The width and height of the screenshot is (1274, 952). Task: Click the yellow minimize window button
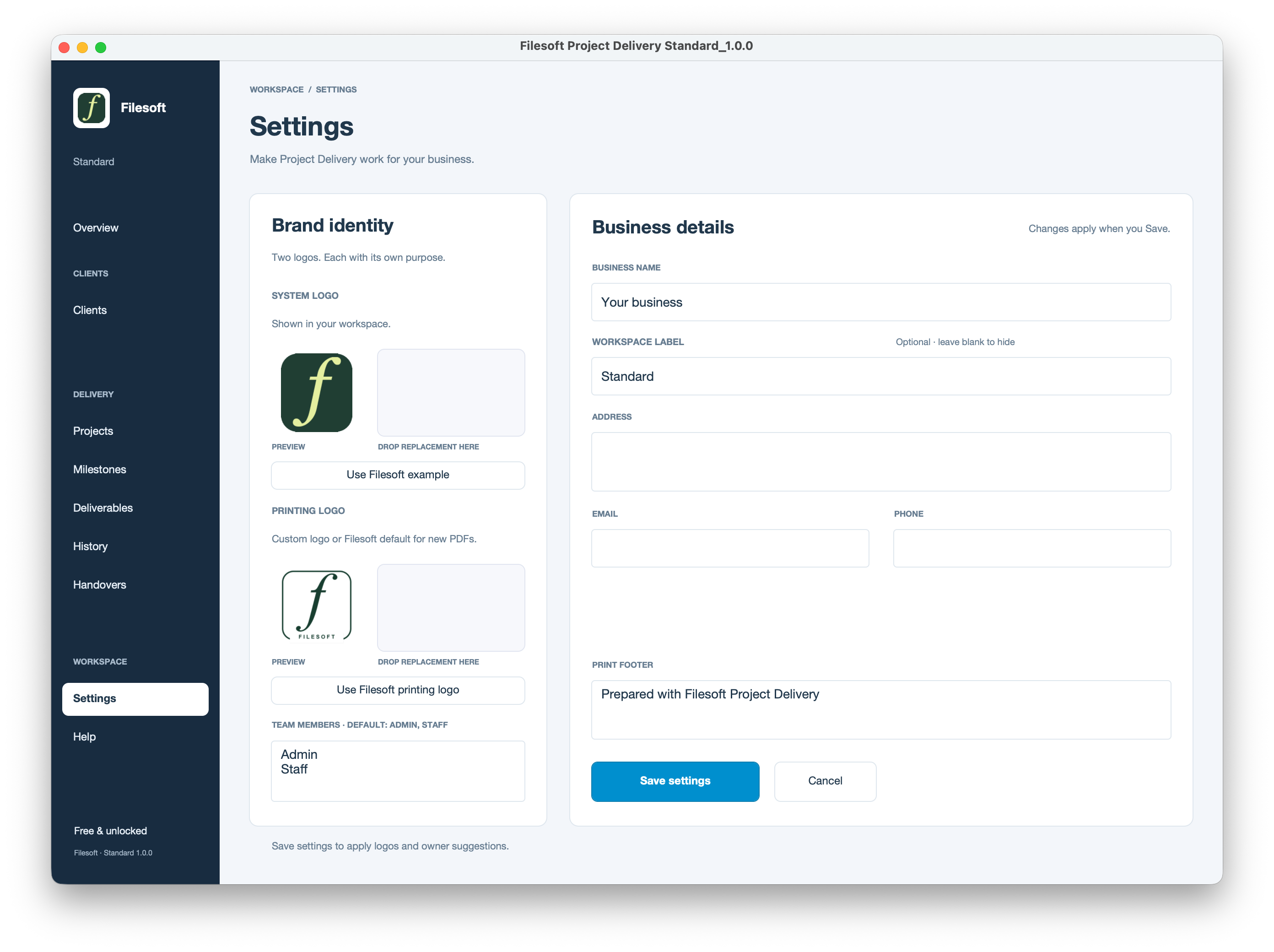coord(82,47)
